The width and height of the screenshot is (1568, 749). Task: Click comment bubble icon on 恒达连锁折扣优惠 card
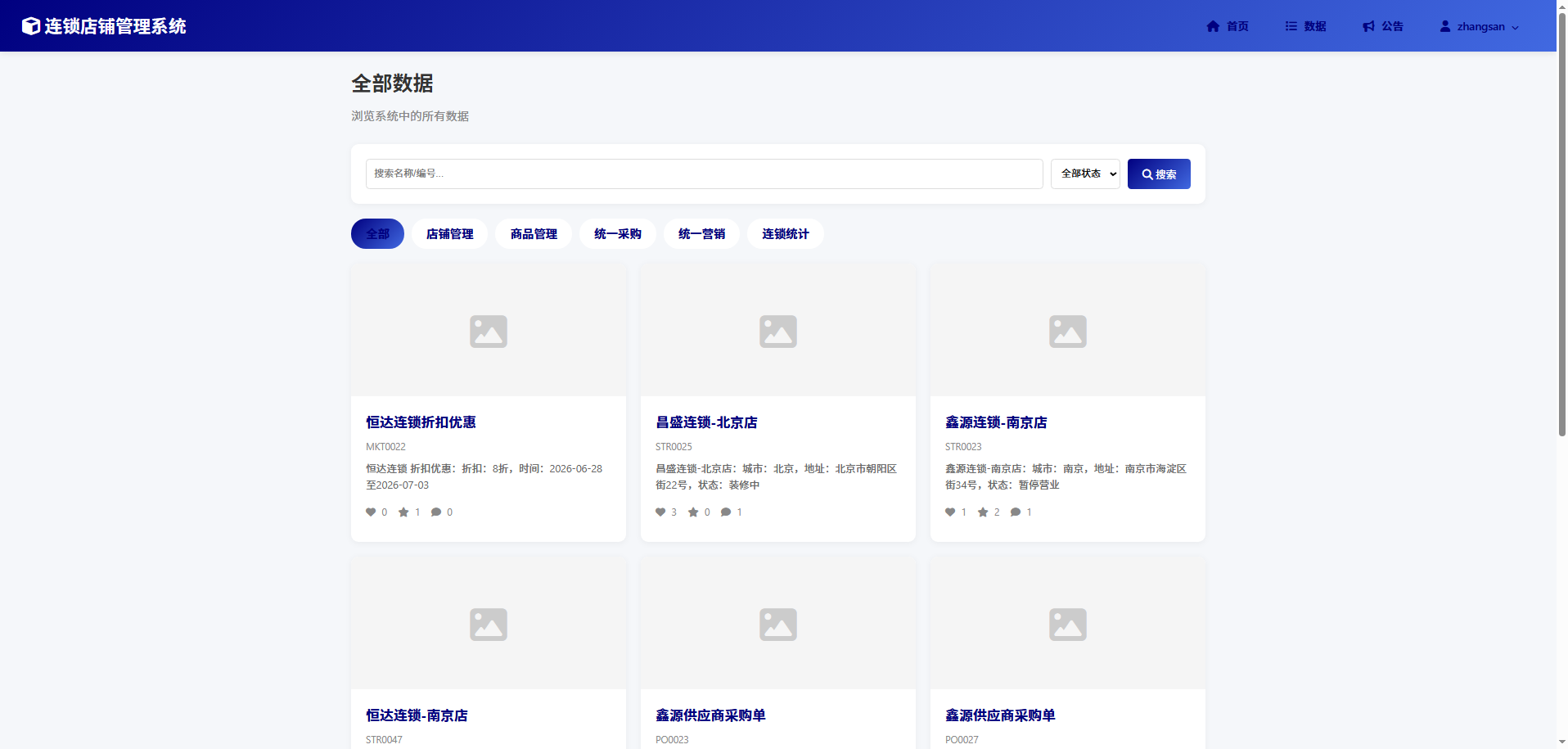[436, 512]
